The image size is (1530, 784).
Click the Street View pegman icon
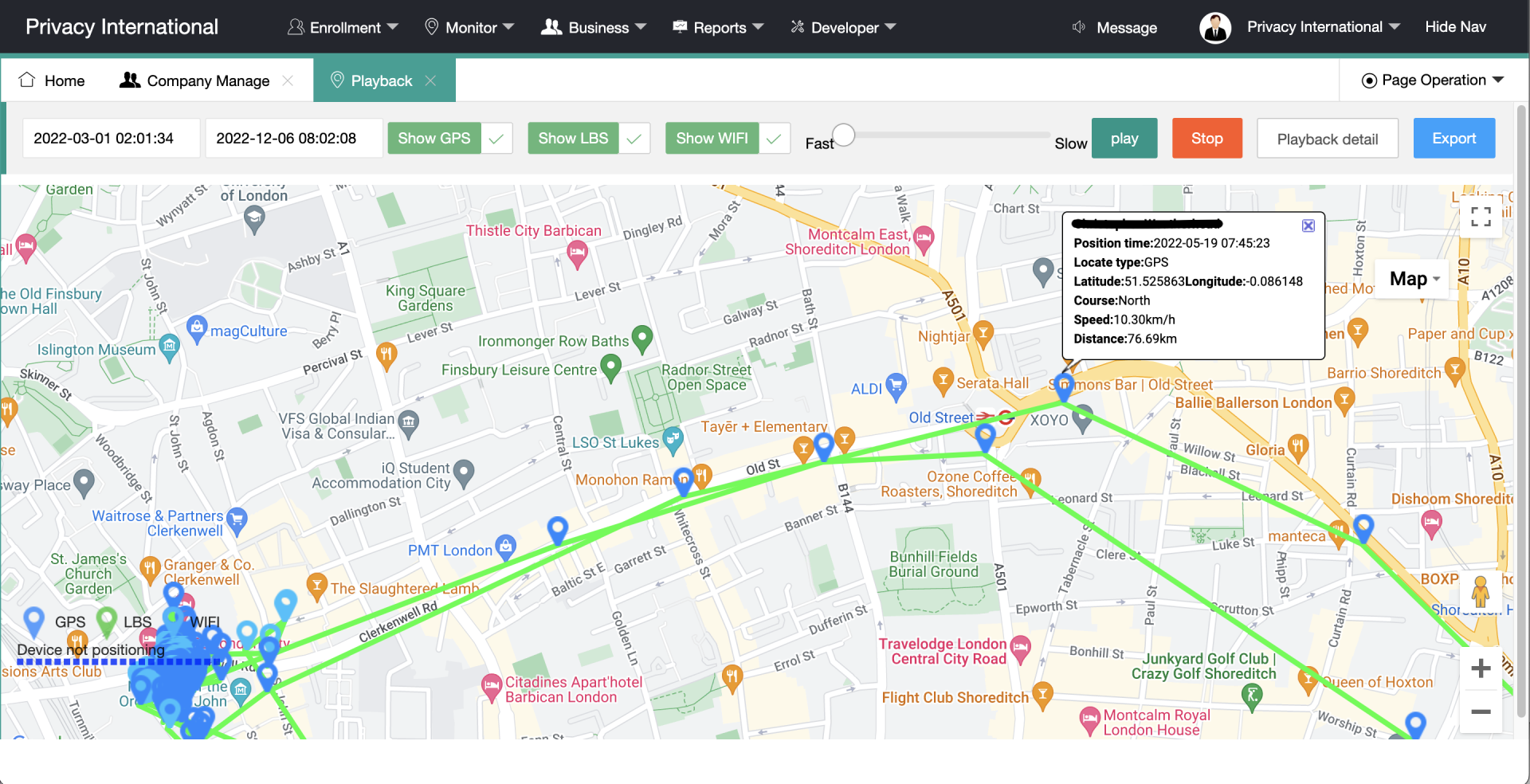click(1481, 592)
